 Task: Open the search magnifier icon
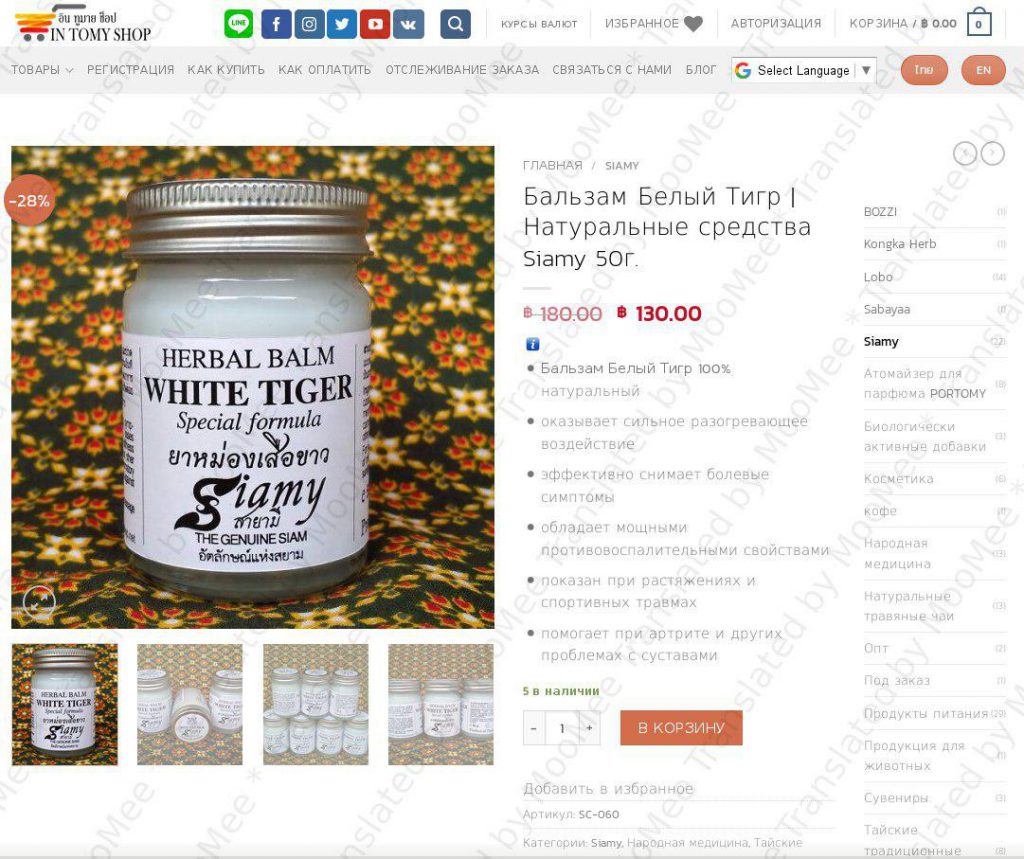(x=455, y=24)
